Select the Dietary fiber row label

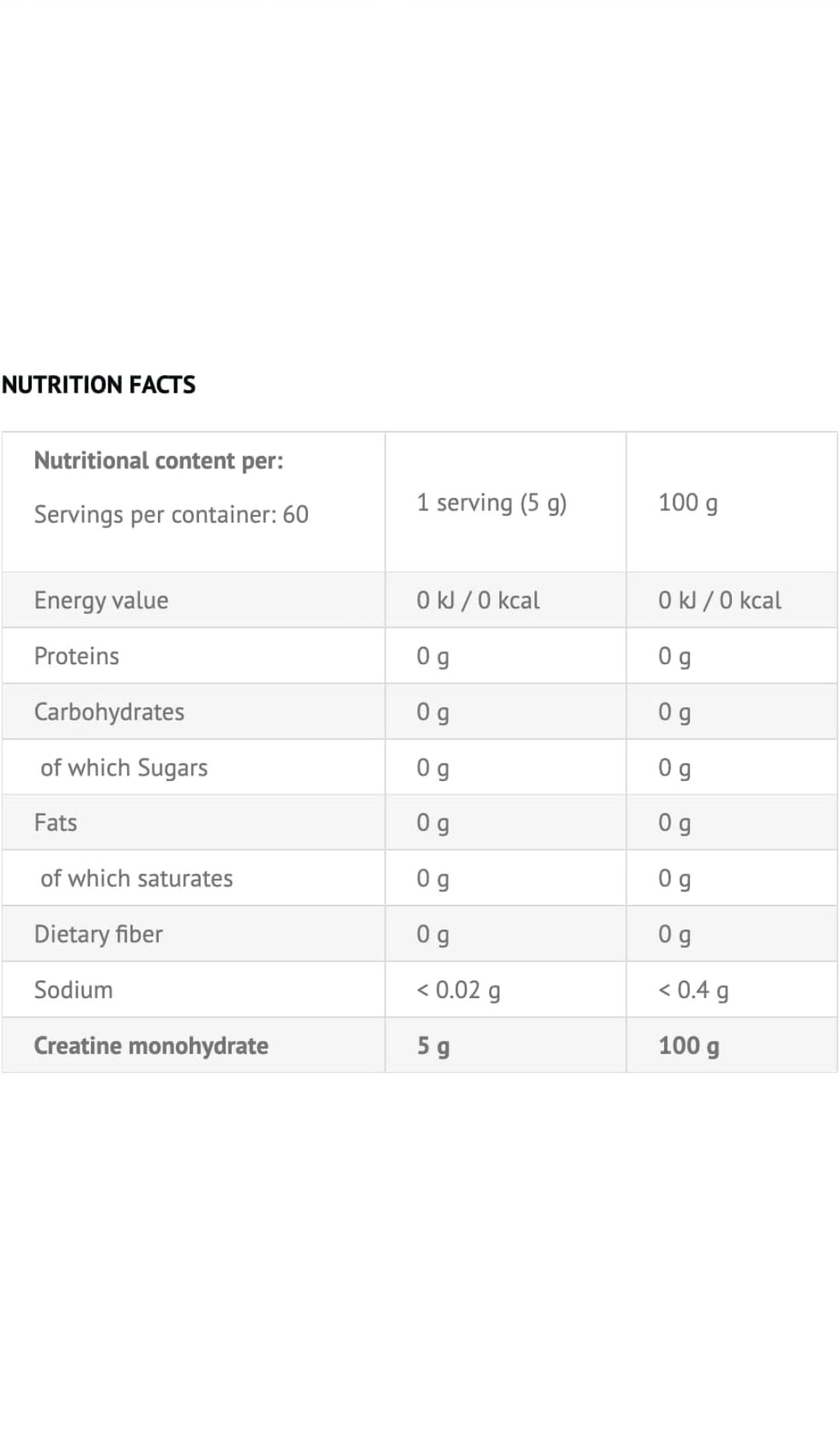(x=98, y=934)
